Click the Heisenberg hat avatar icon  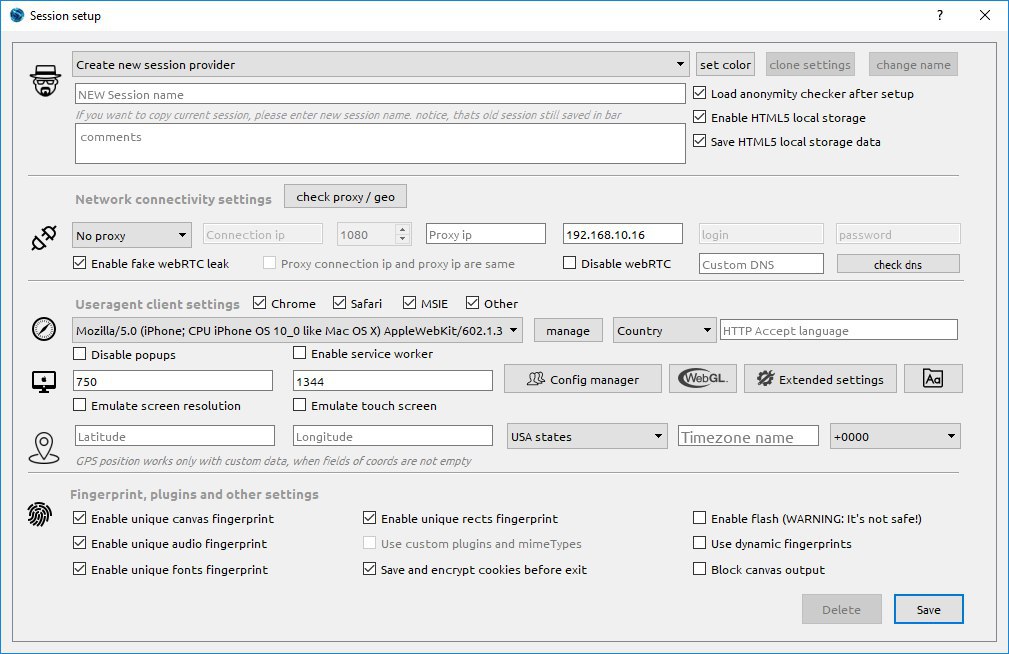45,80
